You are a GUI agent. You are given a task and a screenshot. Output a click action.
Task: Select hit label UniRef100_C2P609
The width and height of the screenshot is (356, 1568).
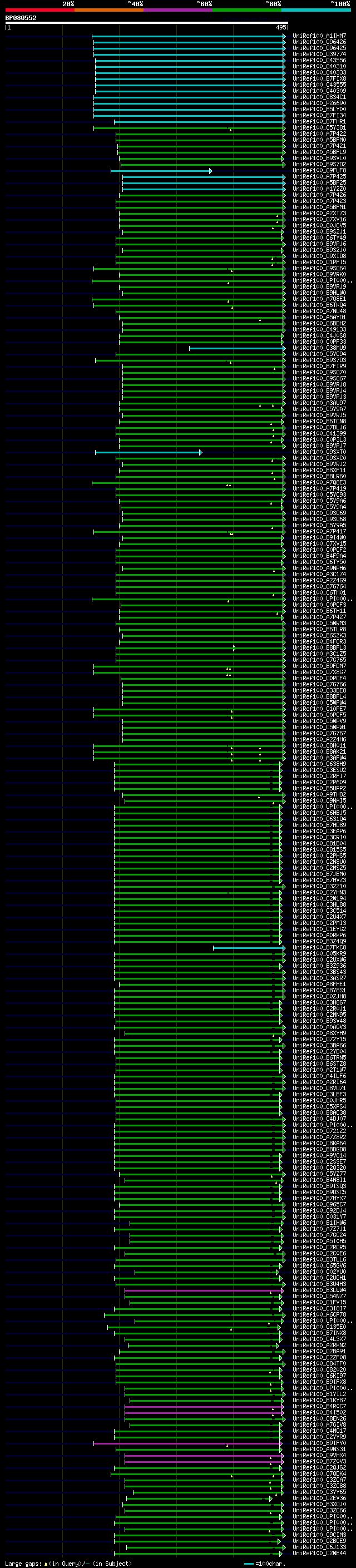point(319,783)
